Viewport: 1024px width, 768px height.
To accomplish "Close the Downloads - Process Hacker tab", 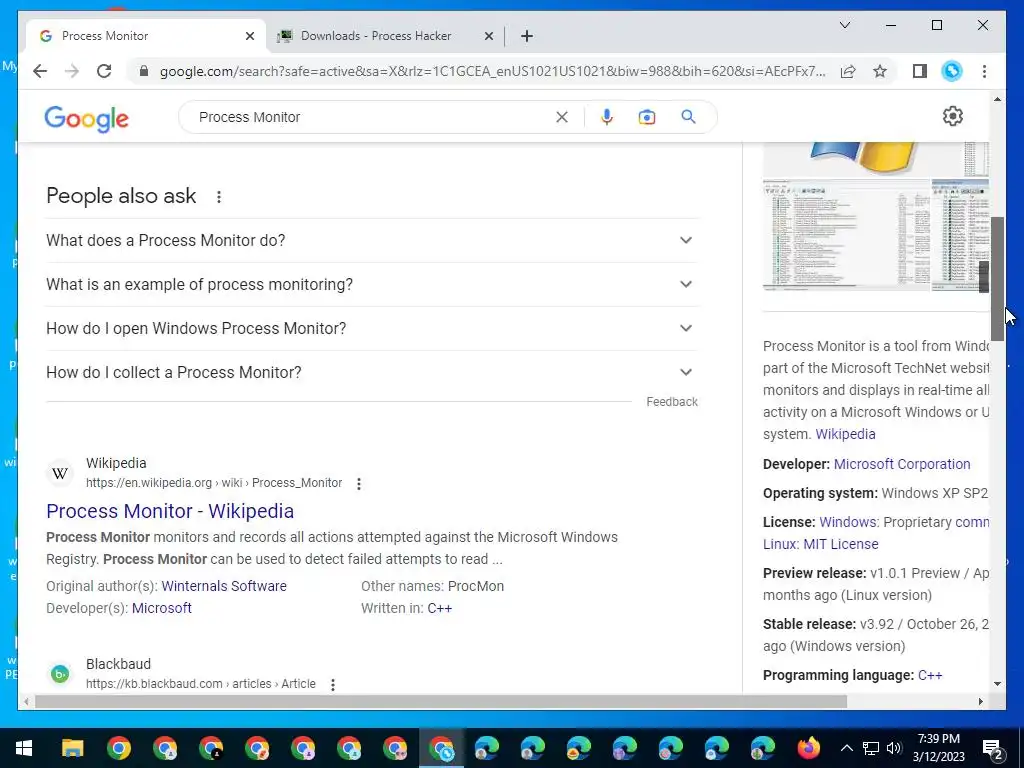I will tap(488, 36).
